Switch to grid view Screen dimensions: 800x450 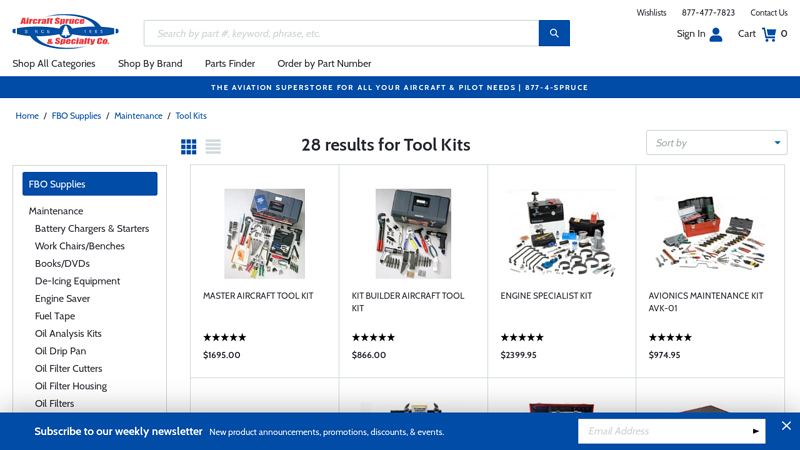click(189, 146)
